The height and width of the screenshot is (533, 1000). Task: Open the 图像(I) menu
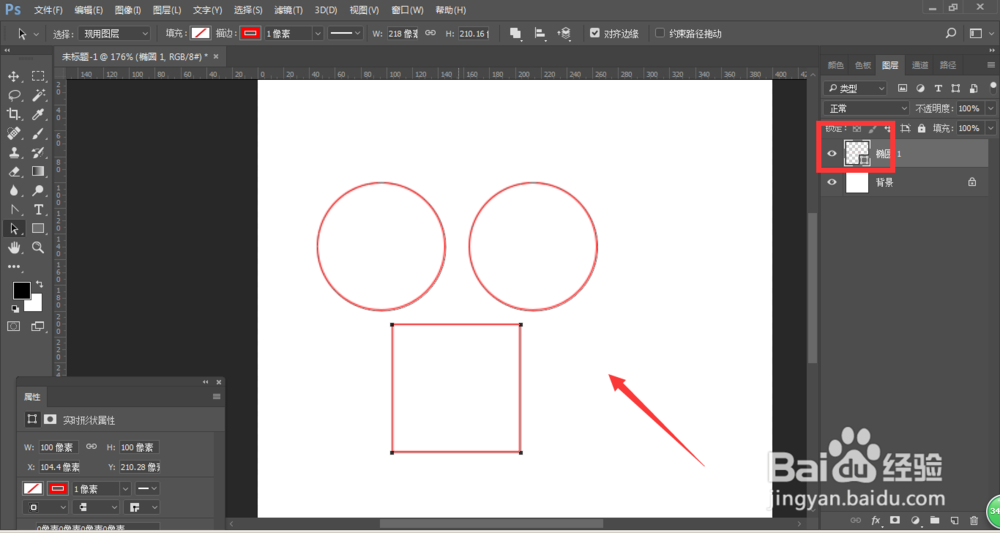click(x=128, y=10)
